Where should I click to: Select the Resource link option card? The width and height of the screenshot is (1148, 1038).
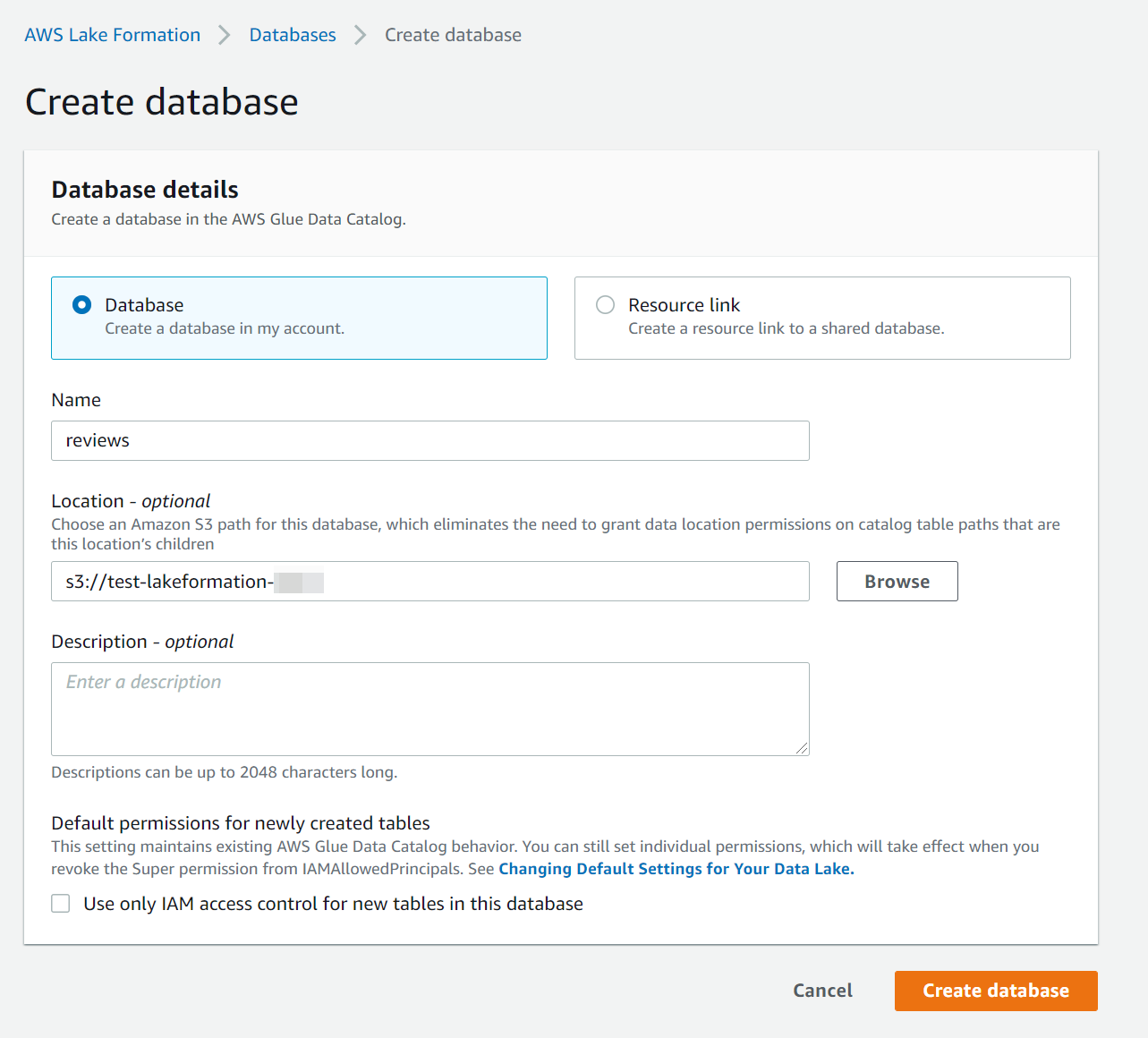[822, 318]
